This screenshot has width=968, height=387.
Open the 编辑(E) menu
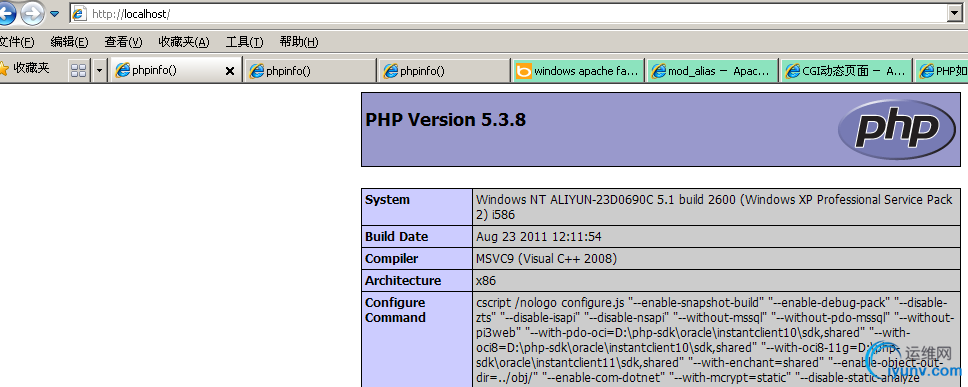pyautogui.click(x=69, y=42)
